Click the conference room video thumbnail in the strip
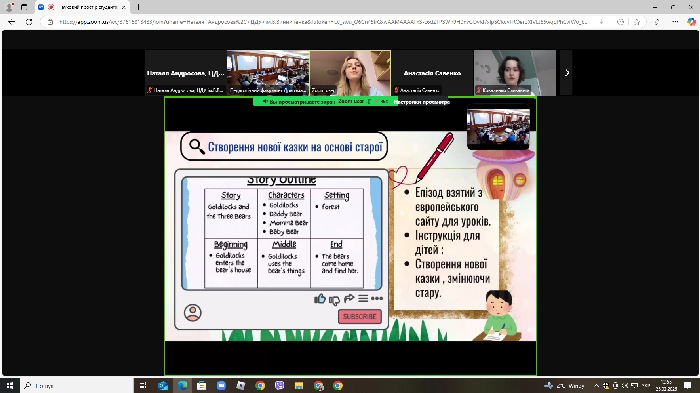The width and height of the screenshot is (700, 393). point(268,73)
